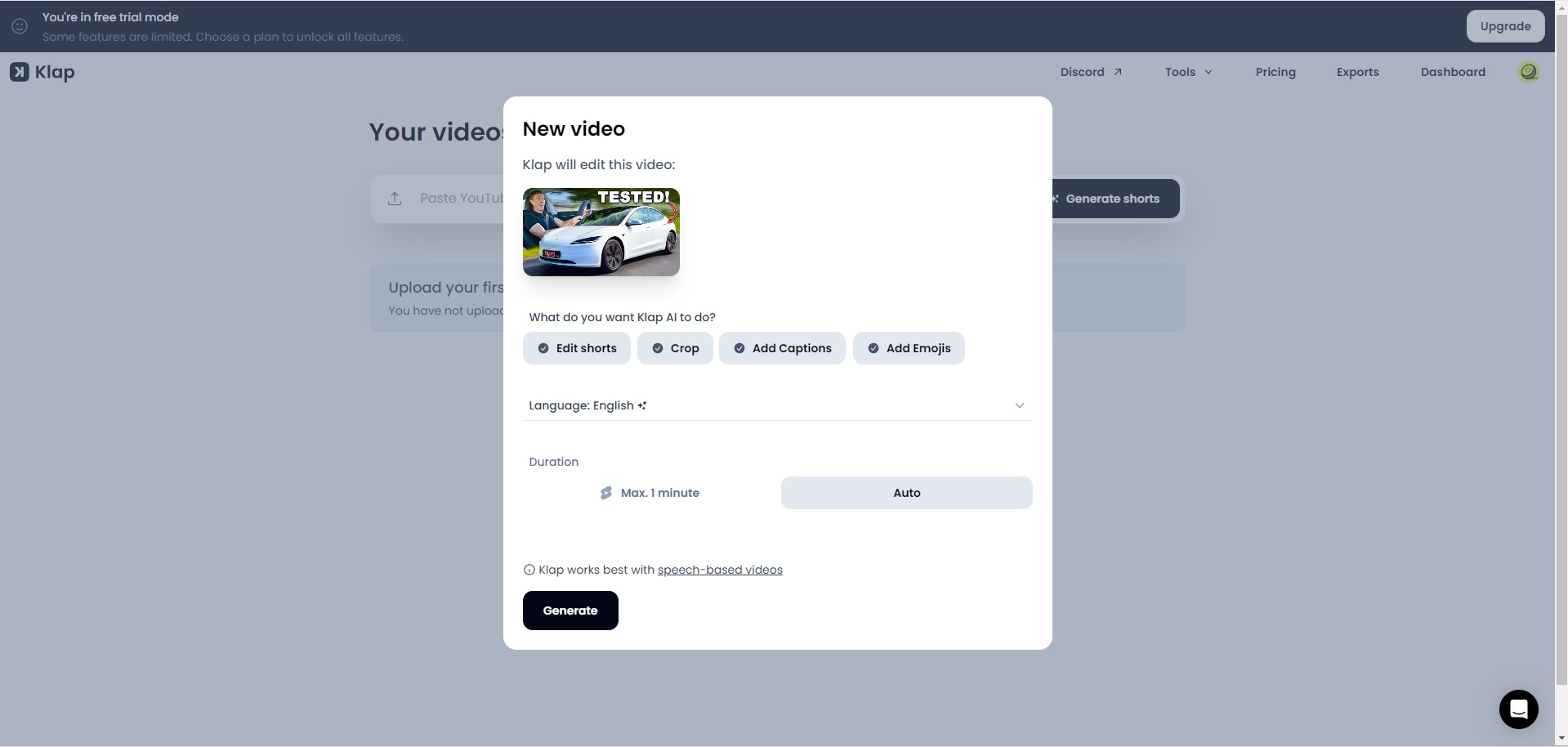
Task: Click the sparkle icon next to Language: English
Action: pyautogui.click(x=642, y=405)
